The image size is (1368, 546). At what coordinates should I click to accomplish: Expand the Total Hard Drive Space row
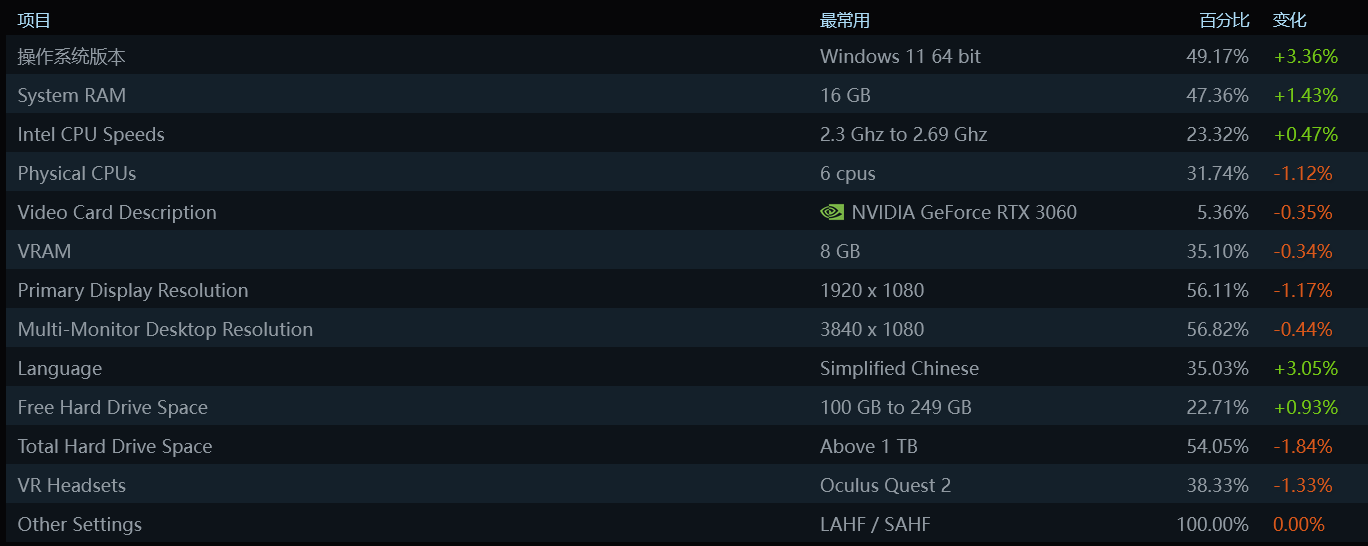coord(683,446)
